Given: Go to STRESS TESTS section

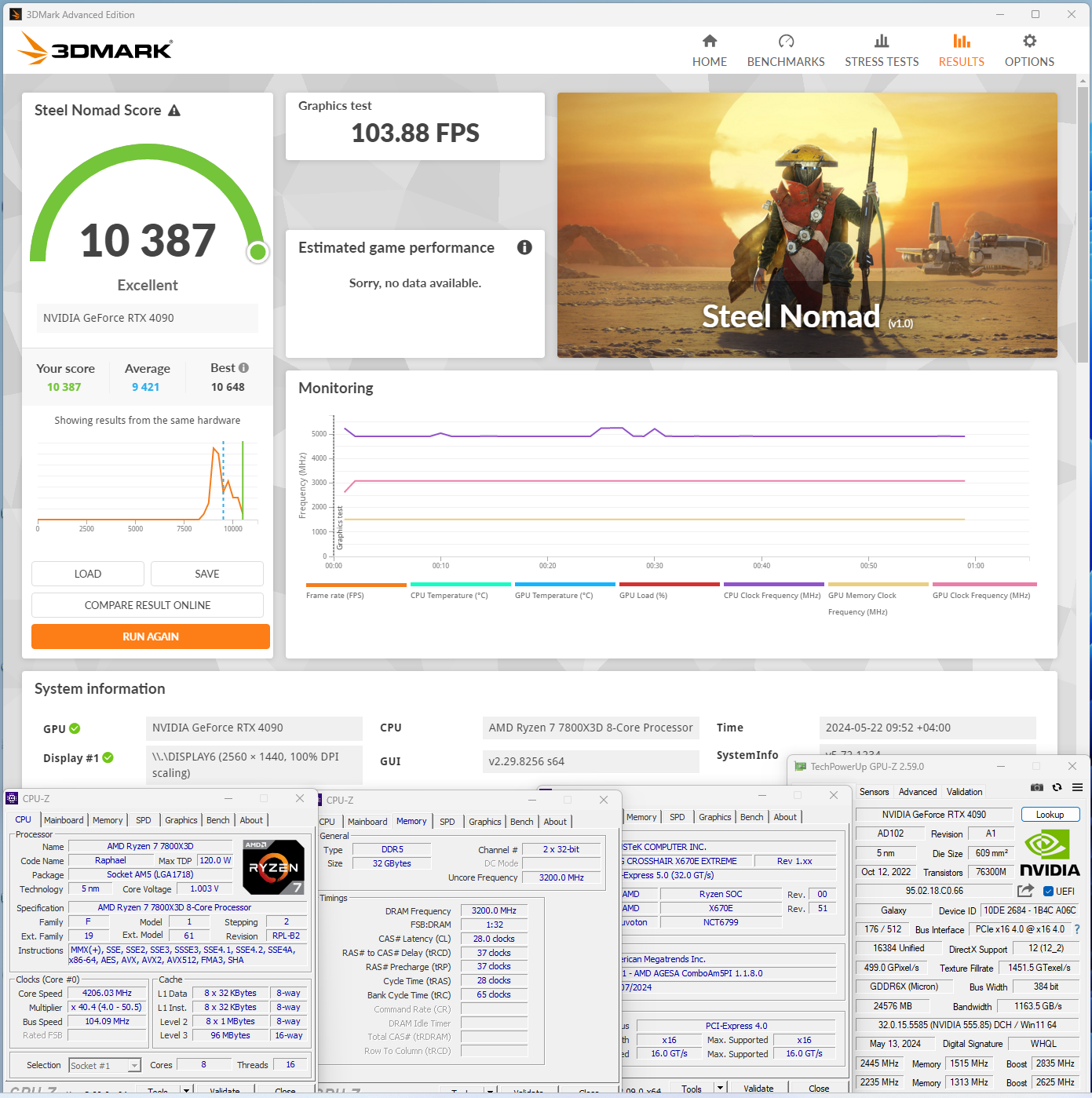Looking at the screenshot, I should point(882,51).
